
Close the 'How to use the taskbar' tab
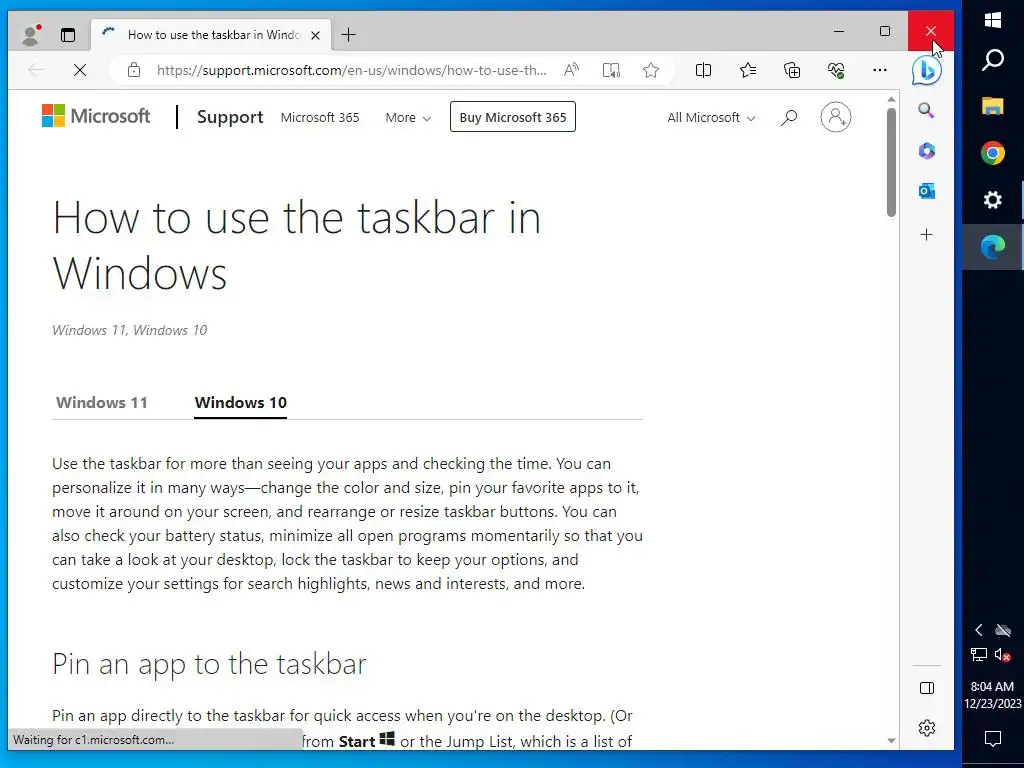click(x=315, y=35)
